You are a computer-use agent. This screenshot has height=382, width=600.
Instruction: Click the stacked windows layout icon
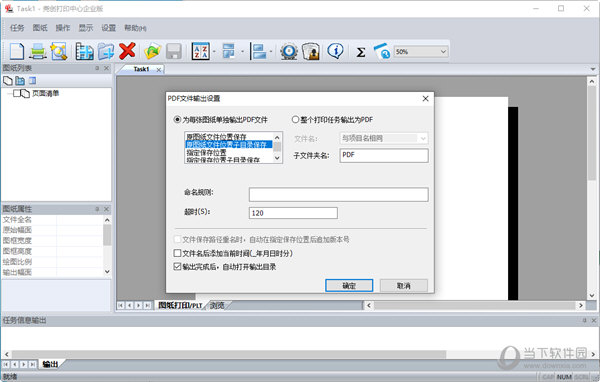point(228,51)
